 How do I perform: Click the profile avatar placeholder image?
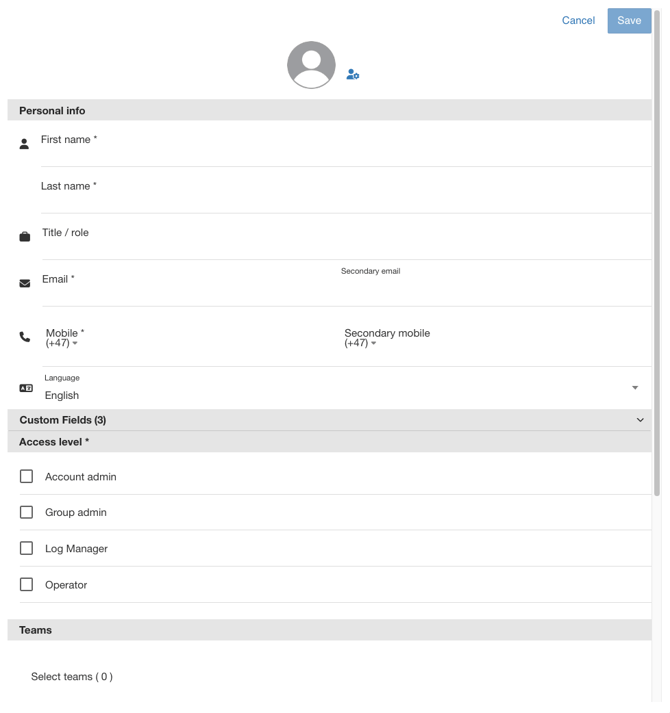[311, 65]
